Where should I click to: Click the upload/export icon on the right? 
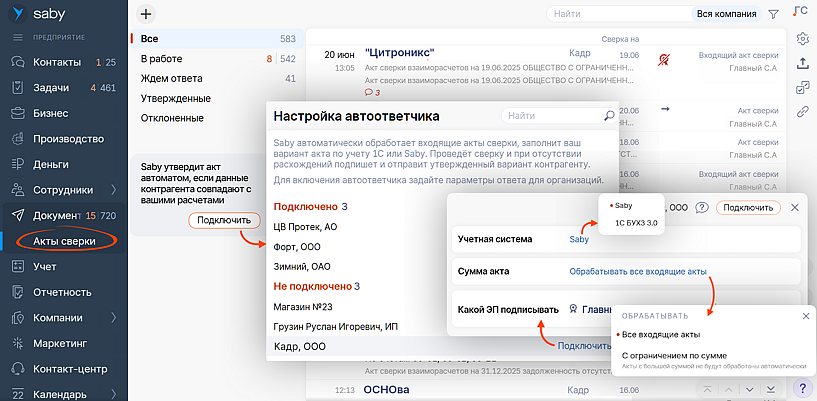(802, 63)
